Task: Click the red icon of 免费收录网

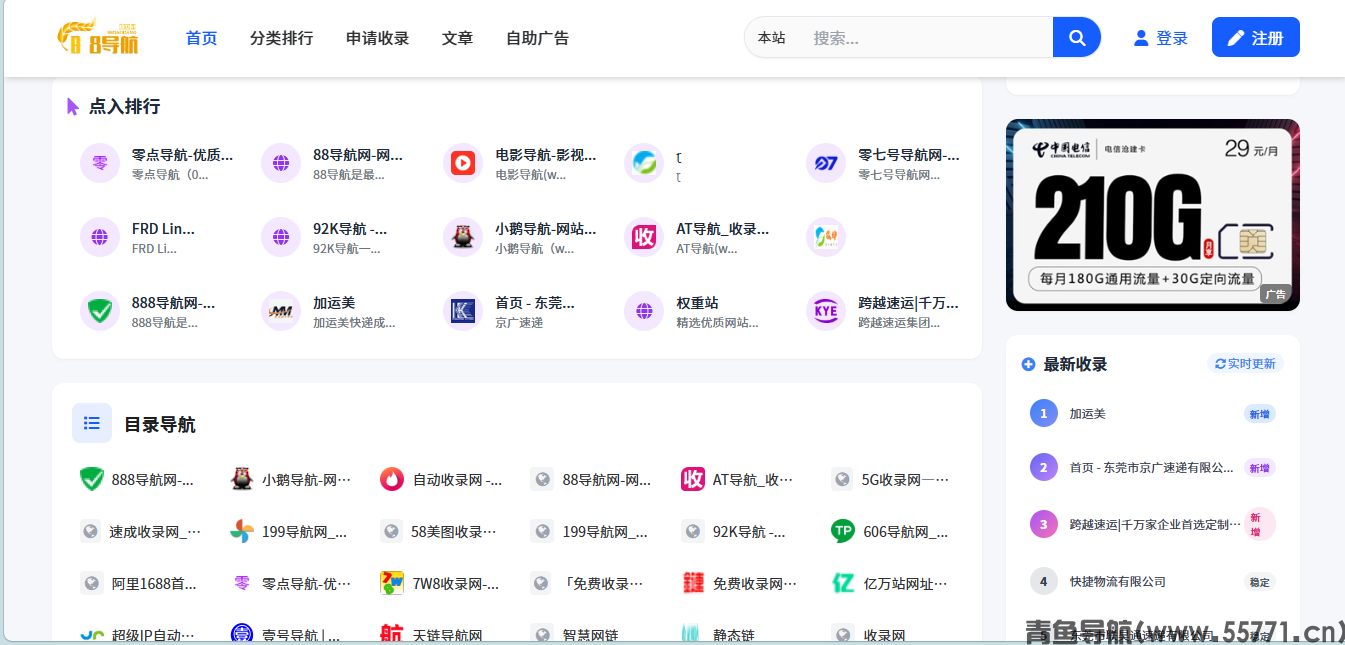Action: (x=693, y=583)
